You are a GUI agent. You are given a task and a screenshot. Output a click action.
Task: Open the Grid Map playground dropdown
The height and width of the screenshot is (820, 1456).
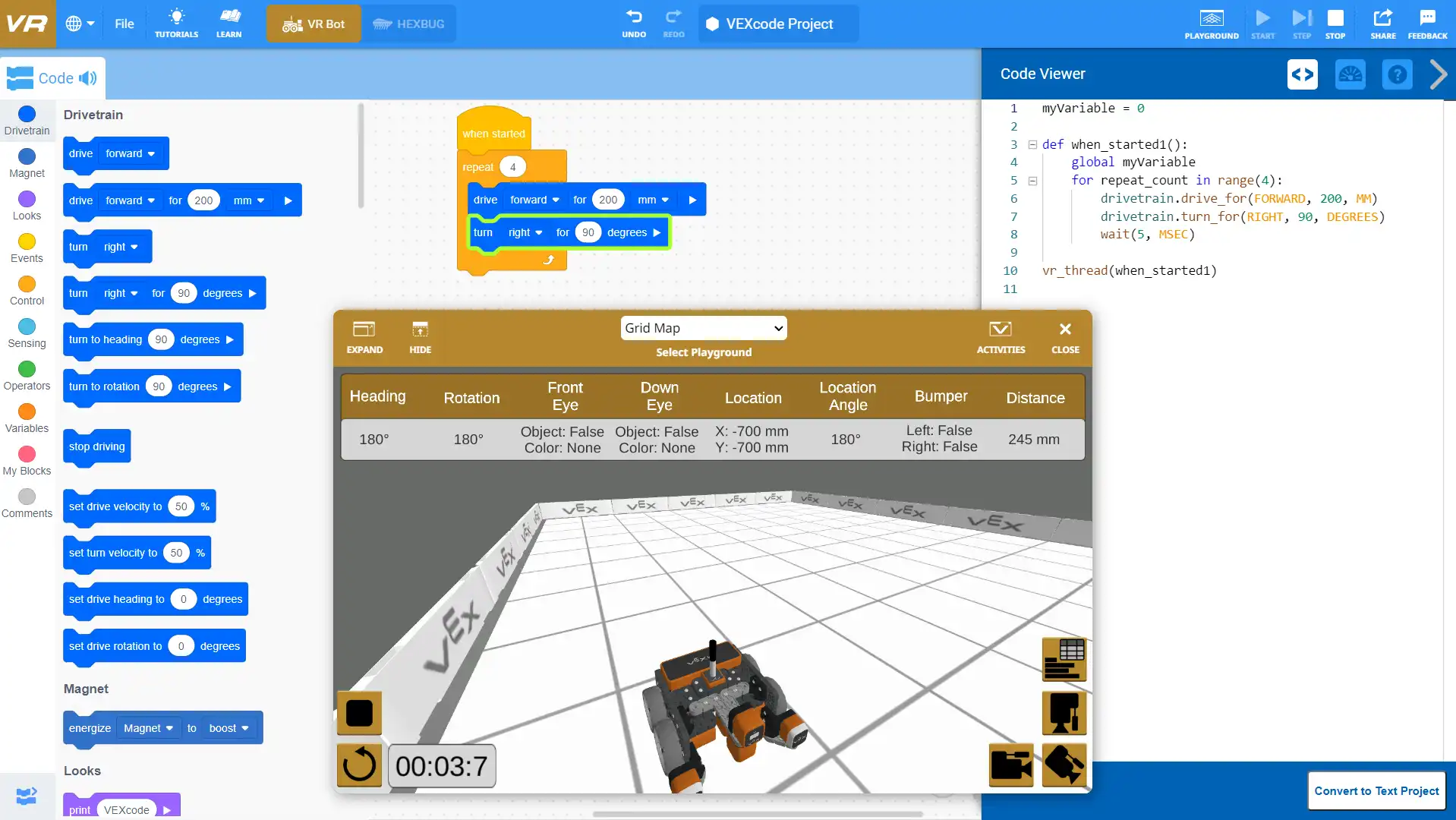point(703,328)
